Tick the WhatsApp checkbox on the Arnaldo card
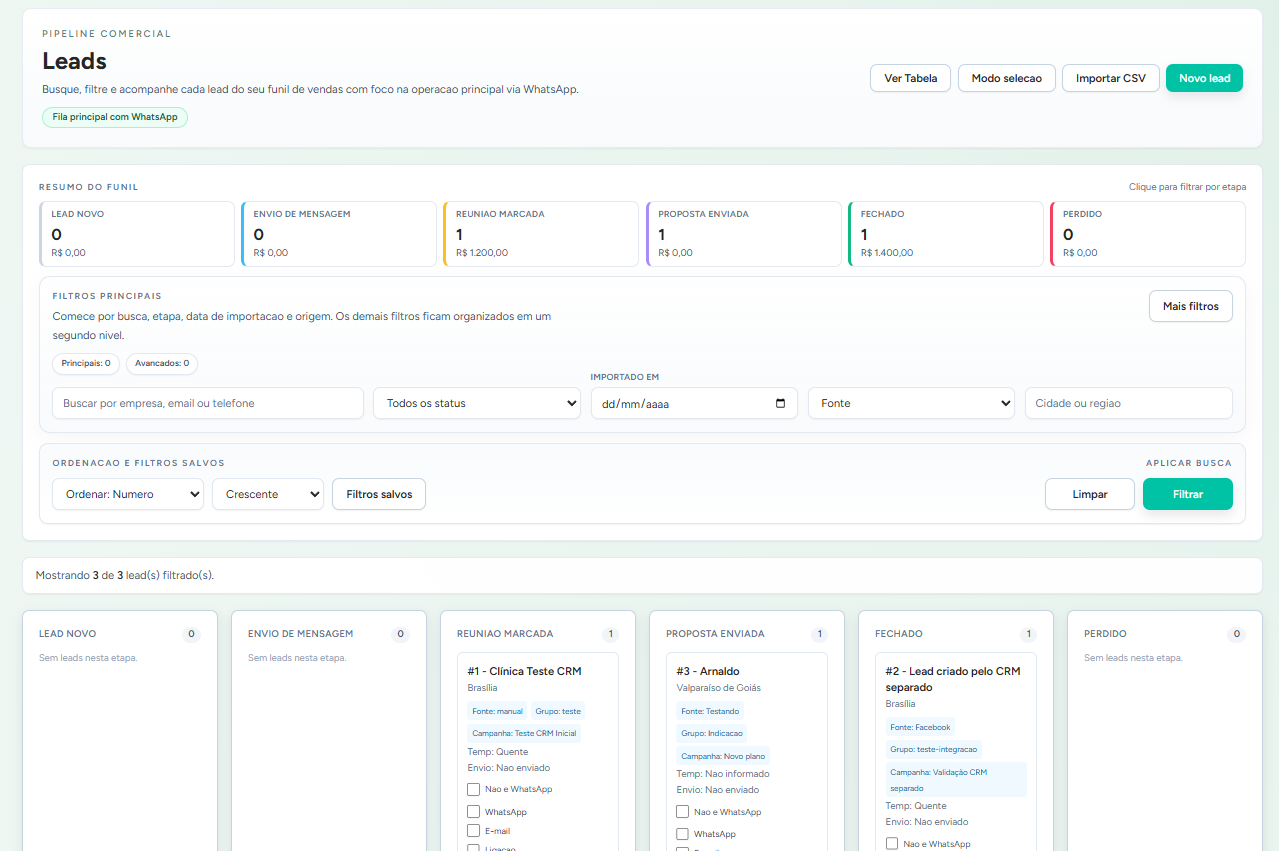This screenshot has height=851, width=1279. pos(683,834)
